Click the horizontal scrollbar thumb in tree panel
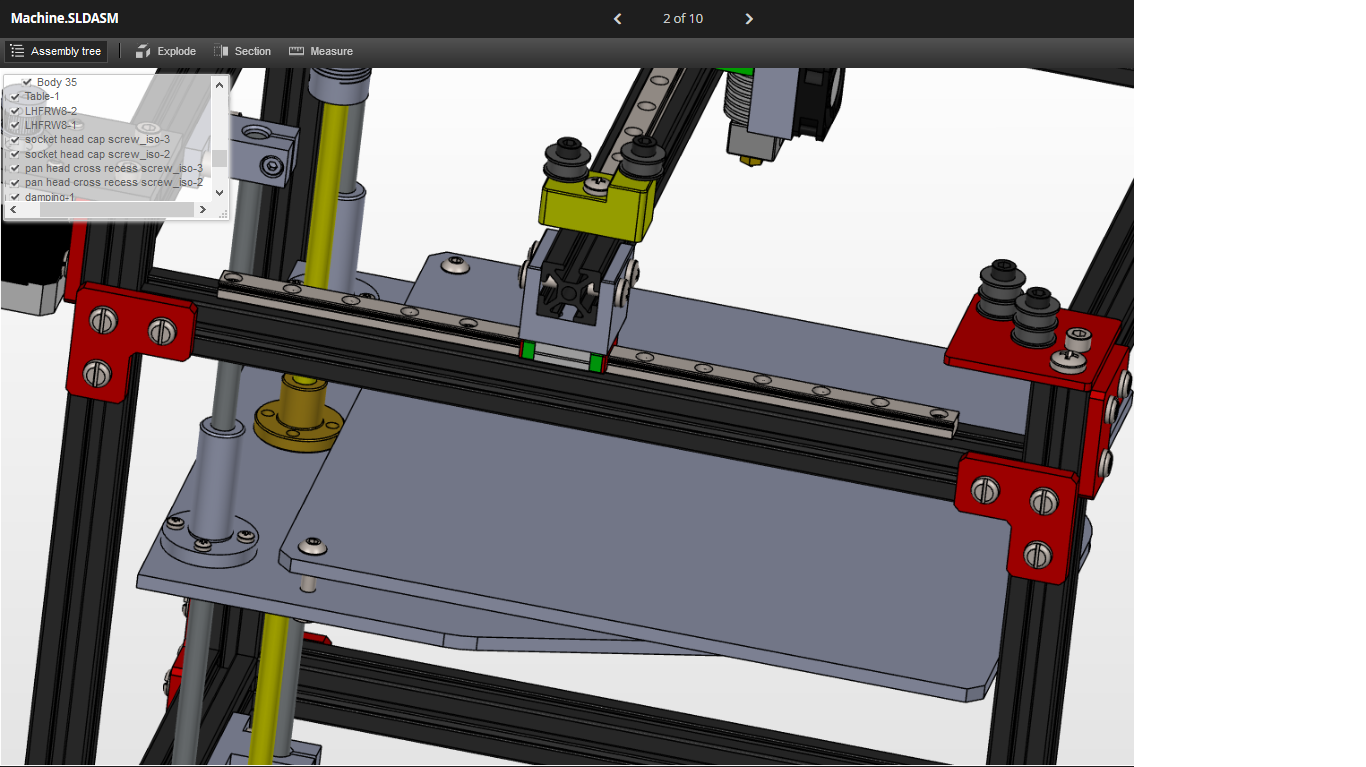The height and width of the screenshot is (767, 1366). click(108, 209)
